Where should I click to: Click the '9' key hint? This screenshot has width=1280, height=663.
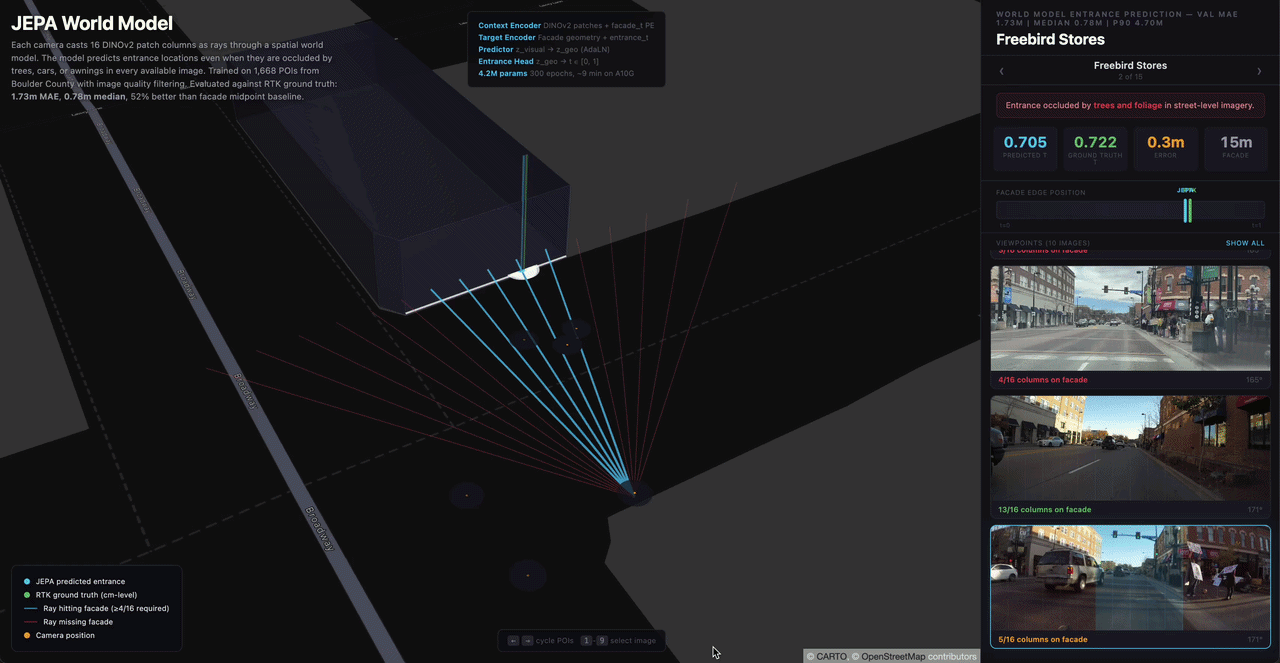click(x=602, y=640)
